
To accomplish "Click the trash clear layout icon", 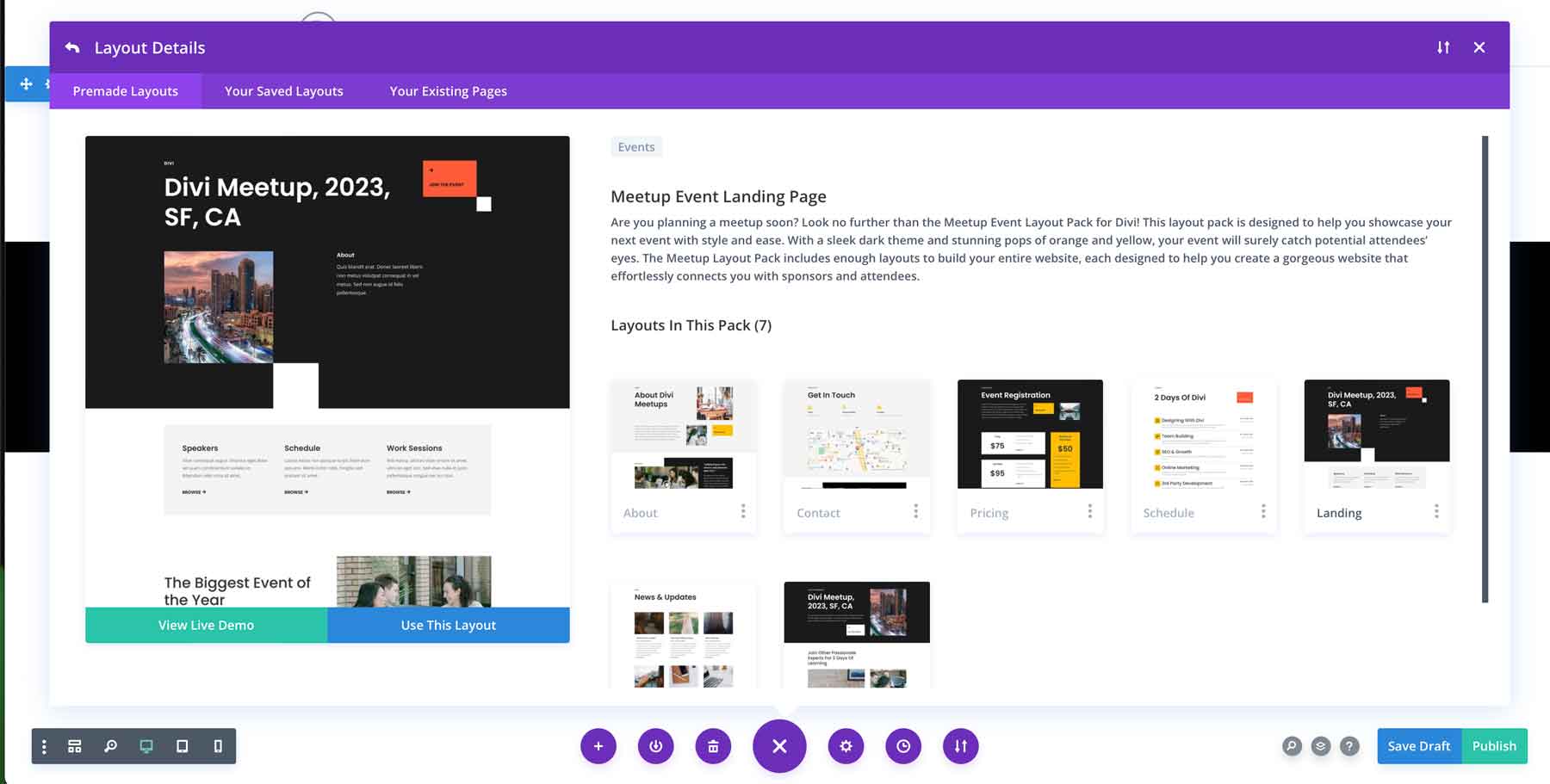I will tap(713, 746).
